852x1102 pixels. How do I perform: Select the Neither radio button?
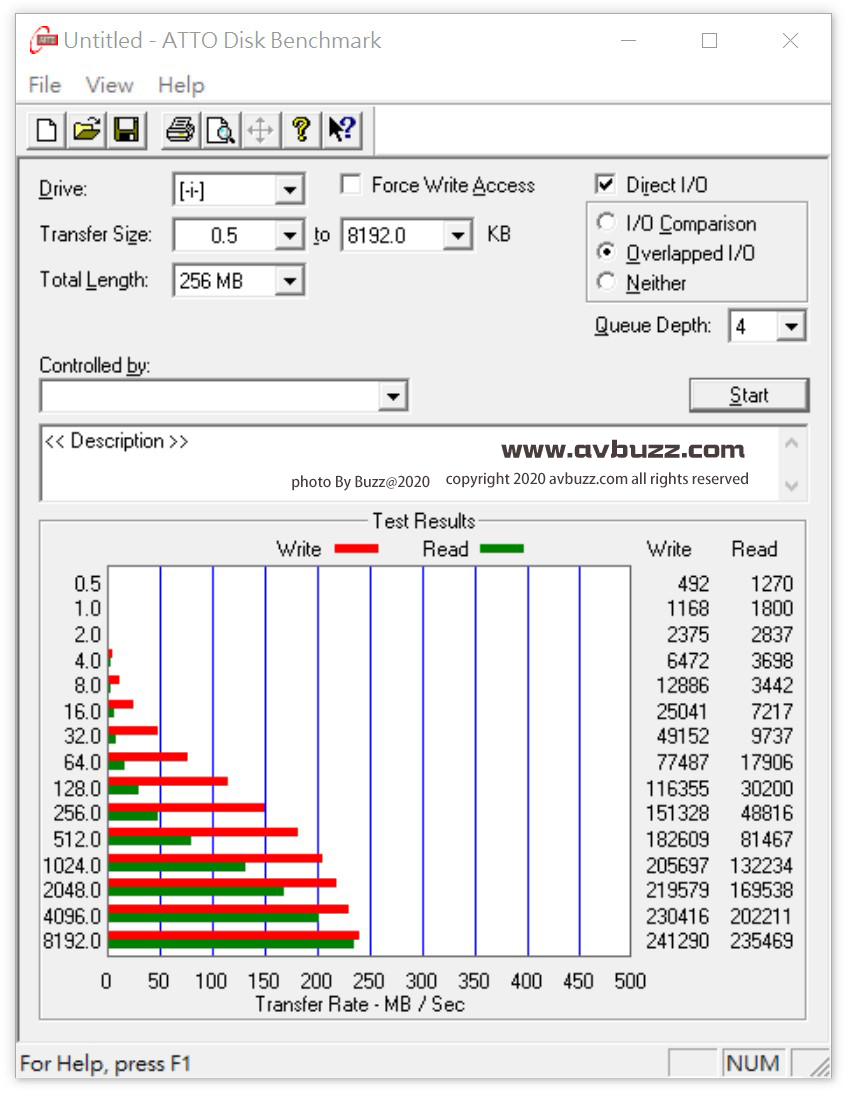pyautogui.click(x=606, y=281)
